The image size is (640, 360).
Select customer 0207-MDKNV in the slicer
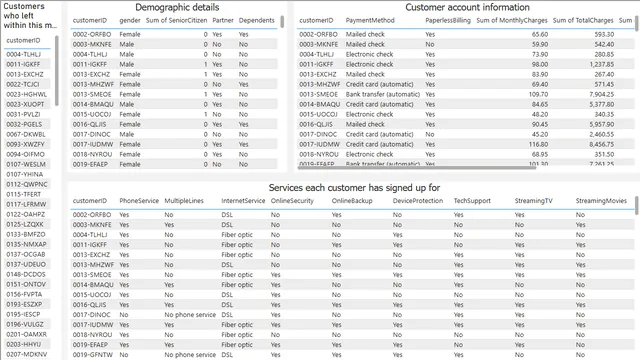(x=27, y=354)
